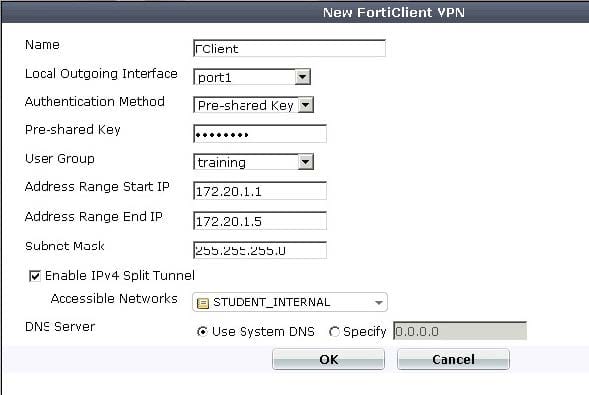589x395 pixels.
Task: Select Use System DNS radio button
Action: coord(202,332)
